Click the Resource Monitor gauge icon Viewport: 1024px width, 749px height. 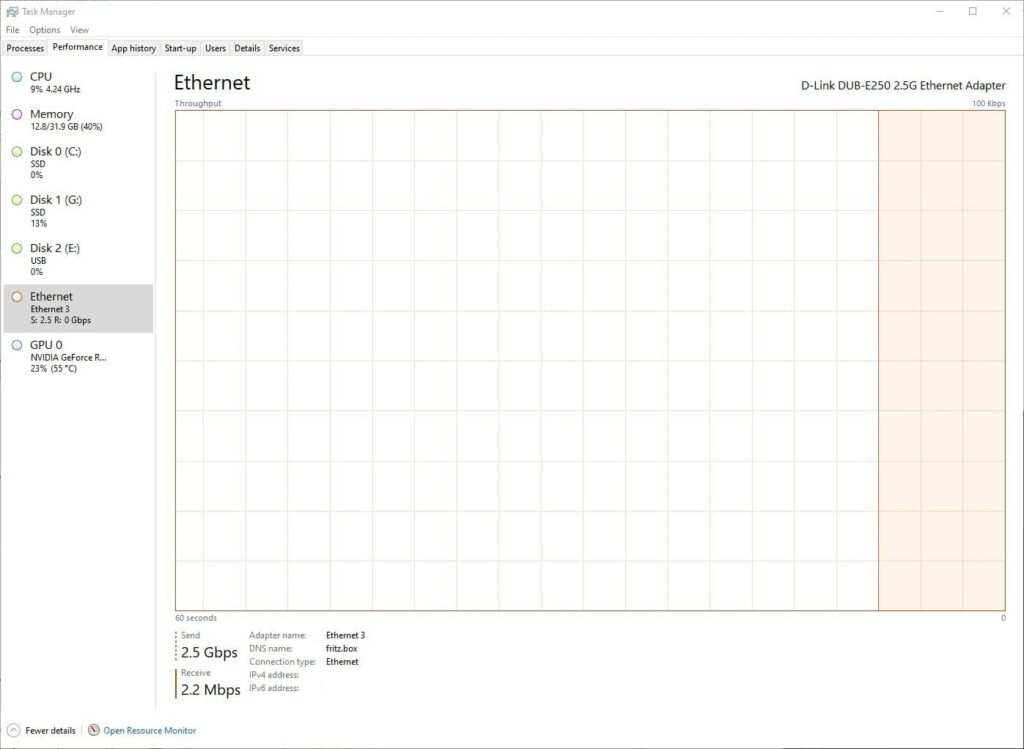(x=94, y=731)
